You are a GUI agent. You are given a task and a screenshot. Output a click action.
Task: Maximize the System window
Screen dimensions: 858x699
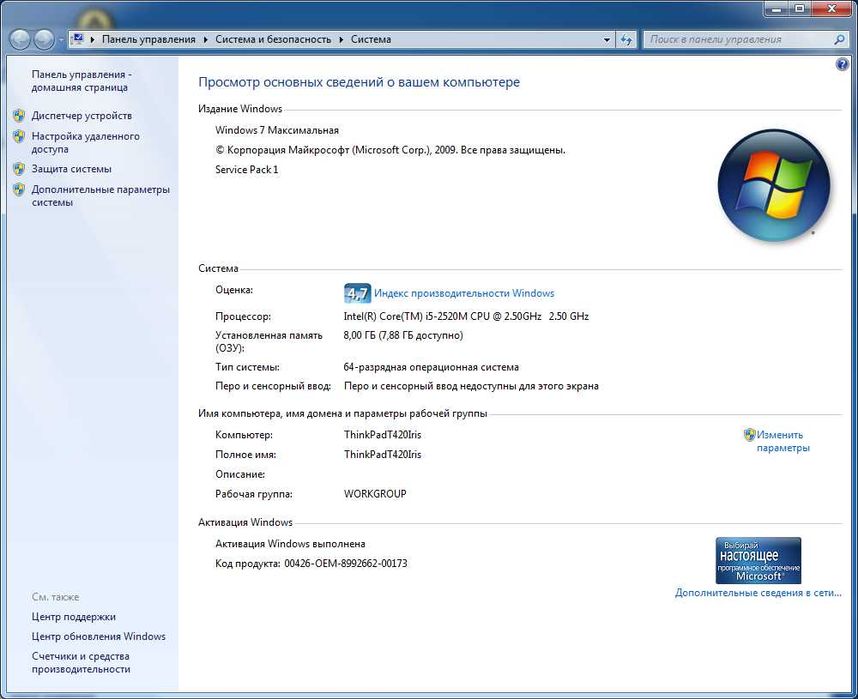click(x=799, y=9)
